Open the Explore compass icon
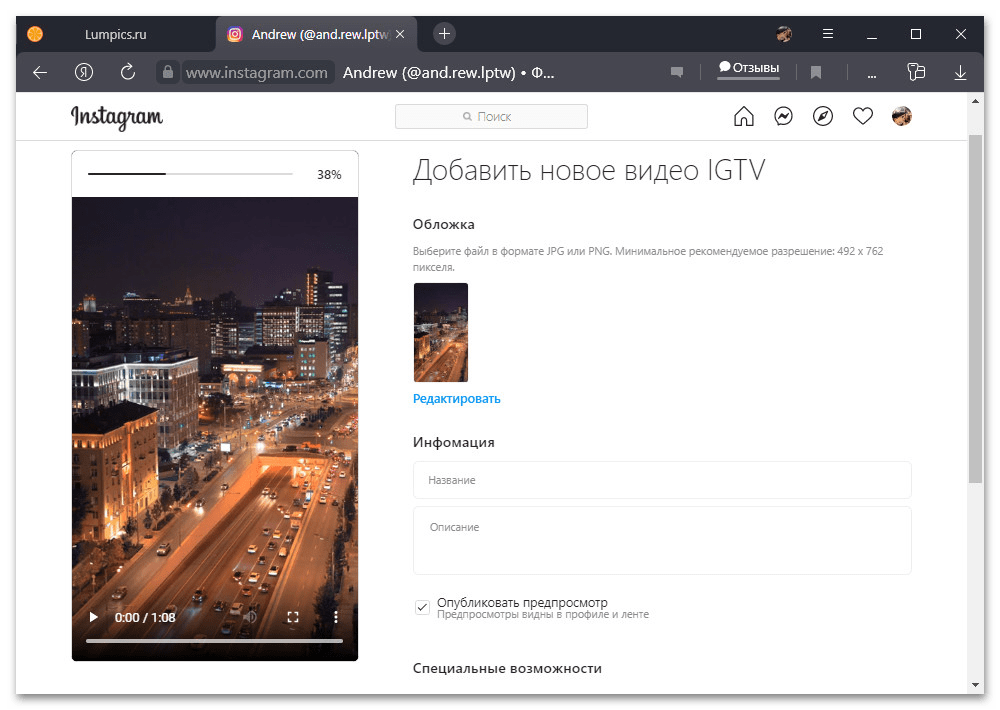This screenshot has width=1000, height=710. click(823, 117)
